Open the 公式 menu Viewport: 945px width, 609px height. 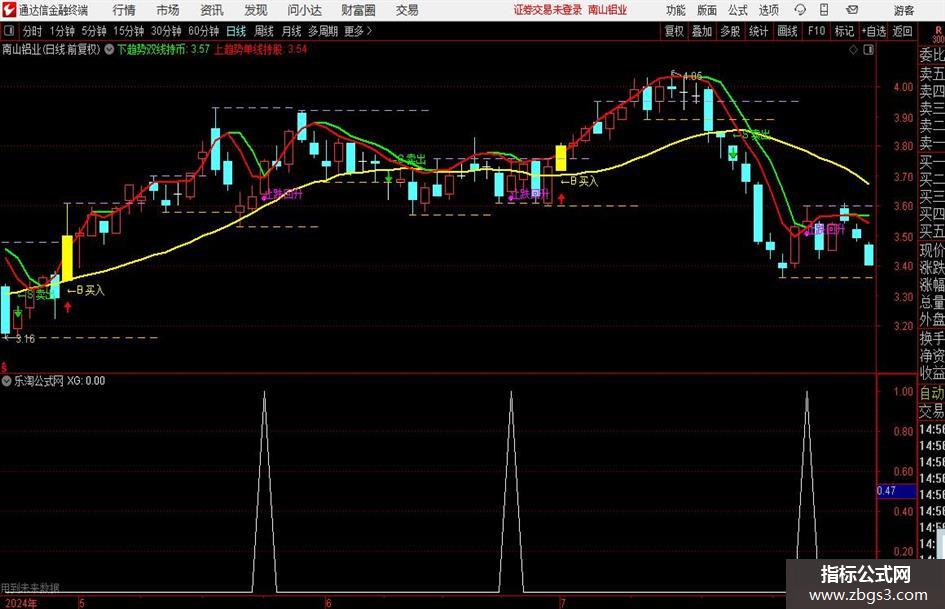click(738, 10)
